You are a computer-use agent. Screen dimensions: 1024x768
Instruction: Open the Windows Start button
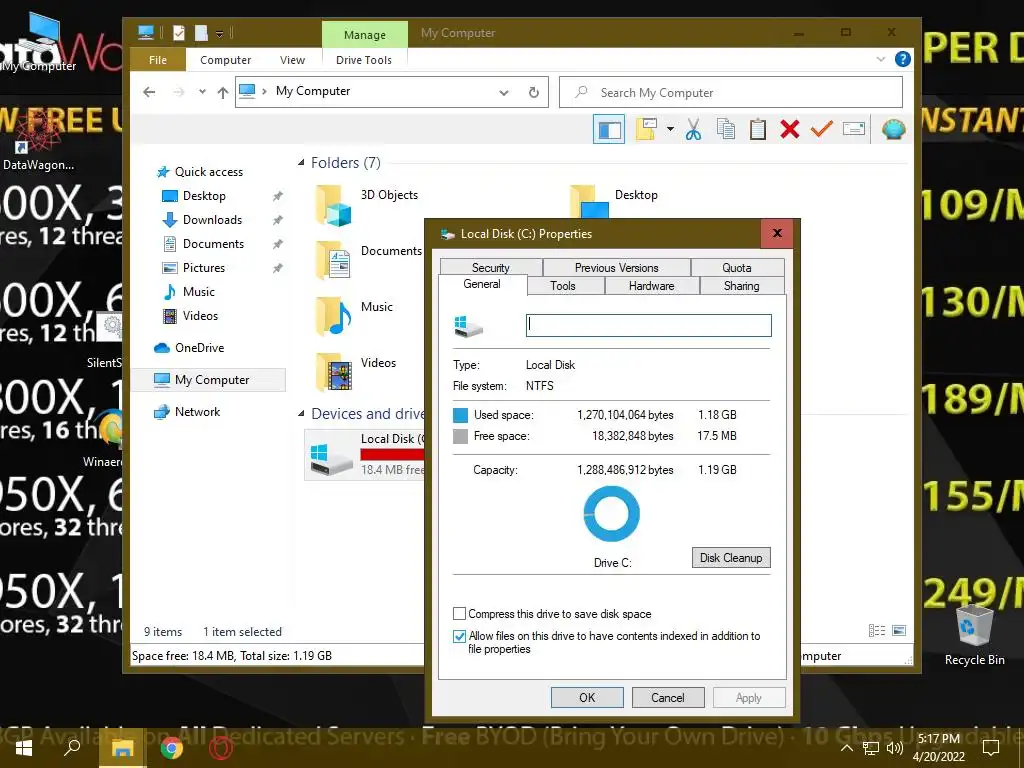[24, 748]
